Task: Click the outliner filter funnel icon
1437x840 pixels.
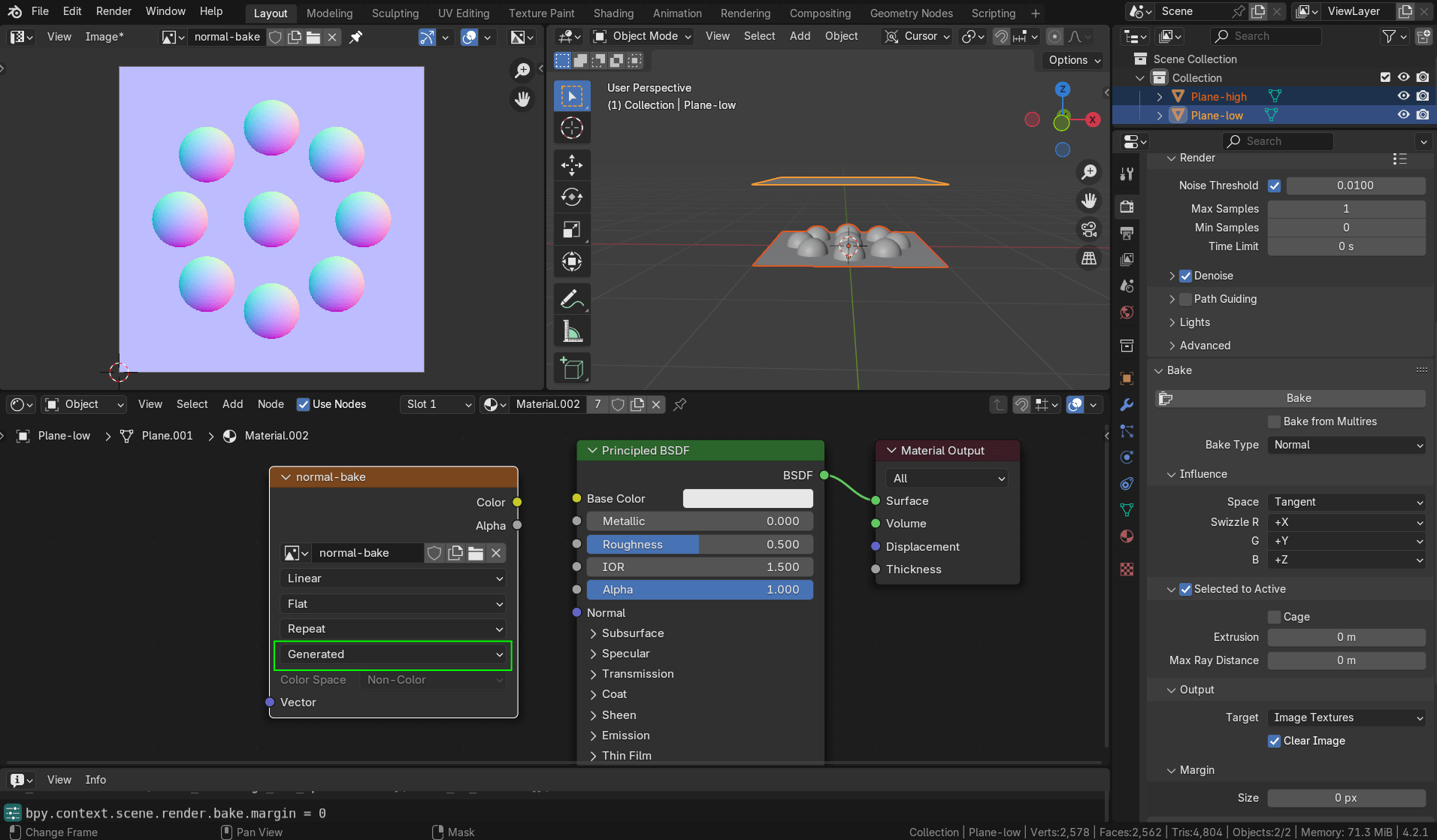Action: click(1389, 36)
